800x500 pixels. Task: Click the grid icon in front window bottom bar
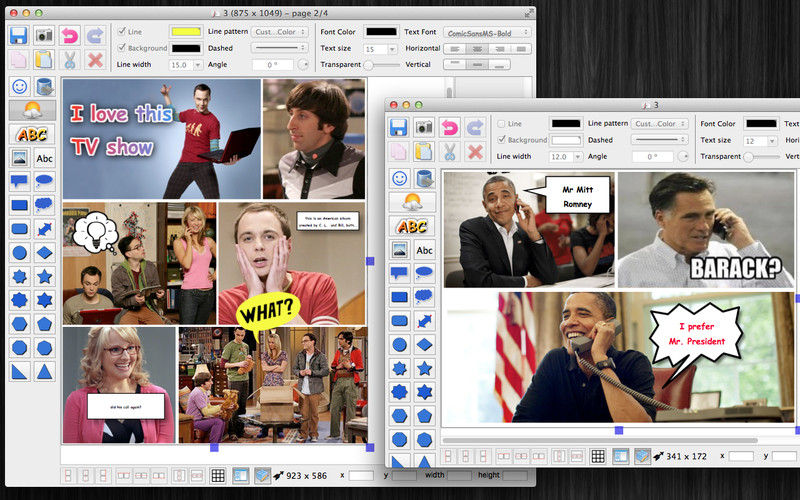598,456
